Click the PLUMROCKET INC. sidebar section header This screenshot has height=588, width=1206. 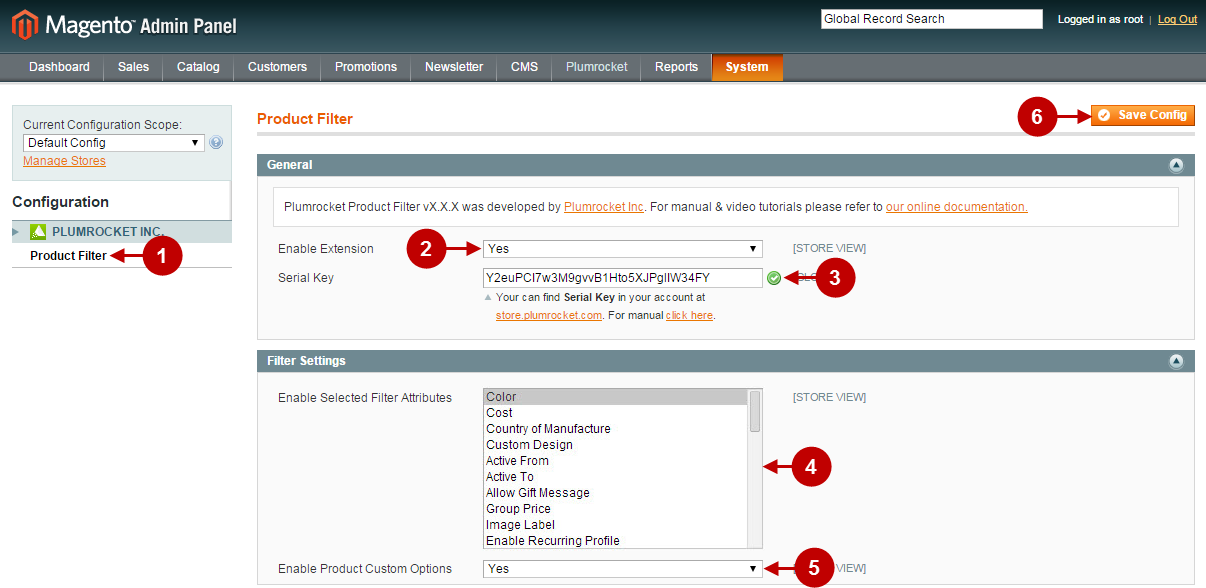[x=122, y=232]
